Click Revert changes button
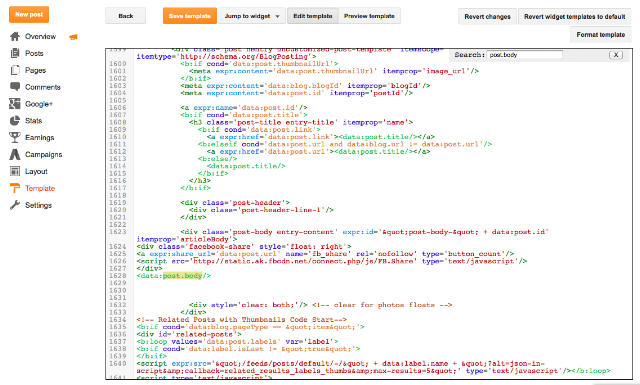Viewport: 640px width, 385px height. (487, 17)
